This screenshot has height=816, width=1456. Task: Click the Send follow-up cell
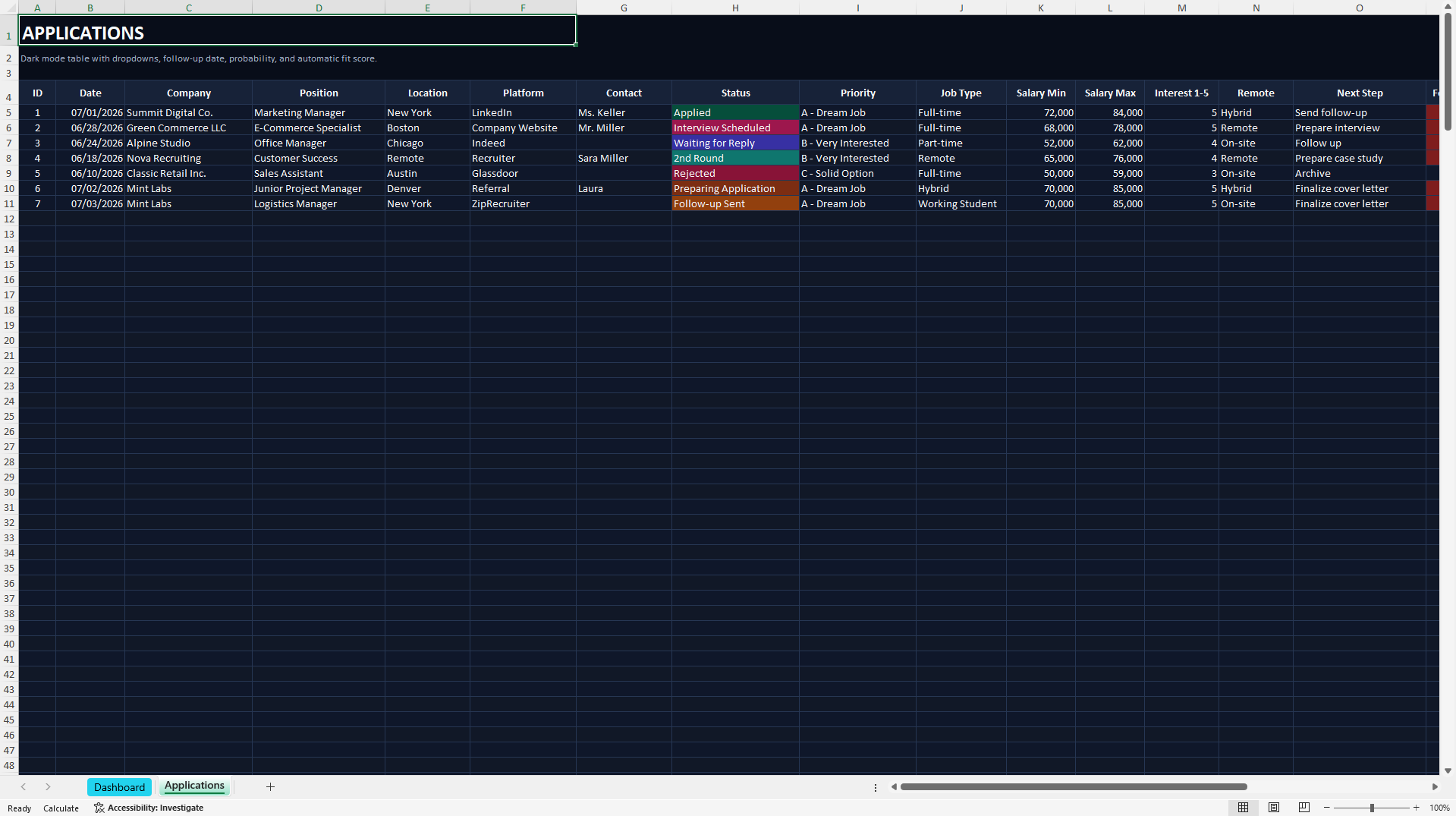coord(1360,112)
